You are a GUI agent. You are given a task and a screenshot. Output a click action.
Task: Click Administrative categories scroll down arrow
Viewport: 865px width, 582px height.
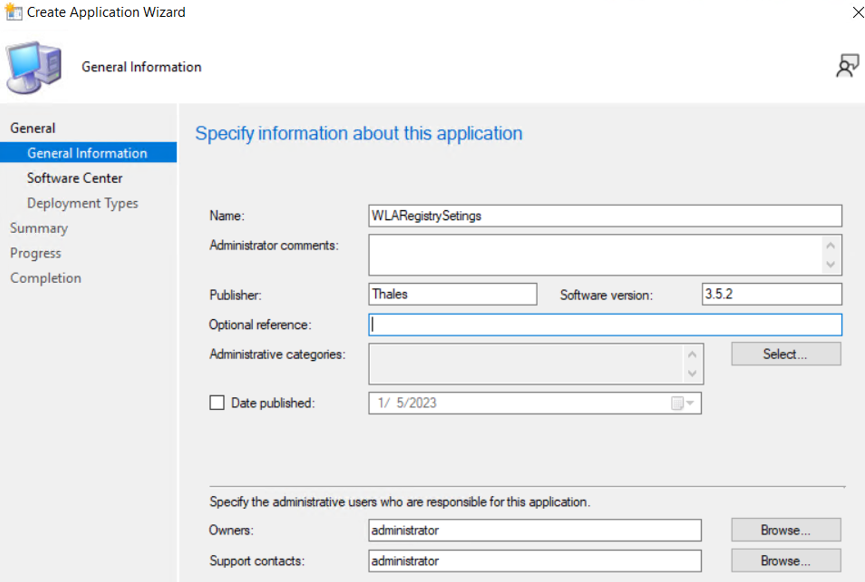pos(692,373)
